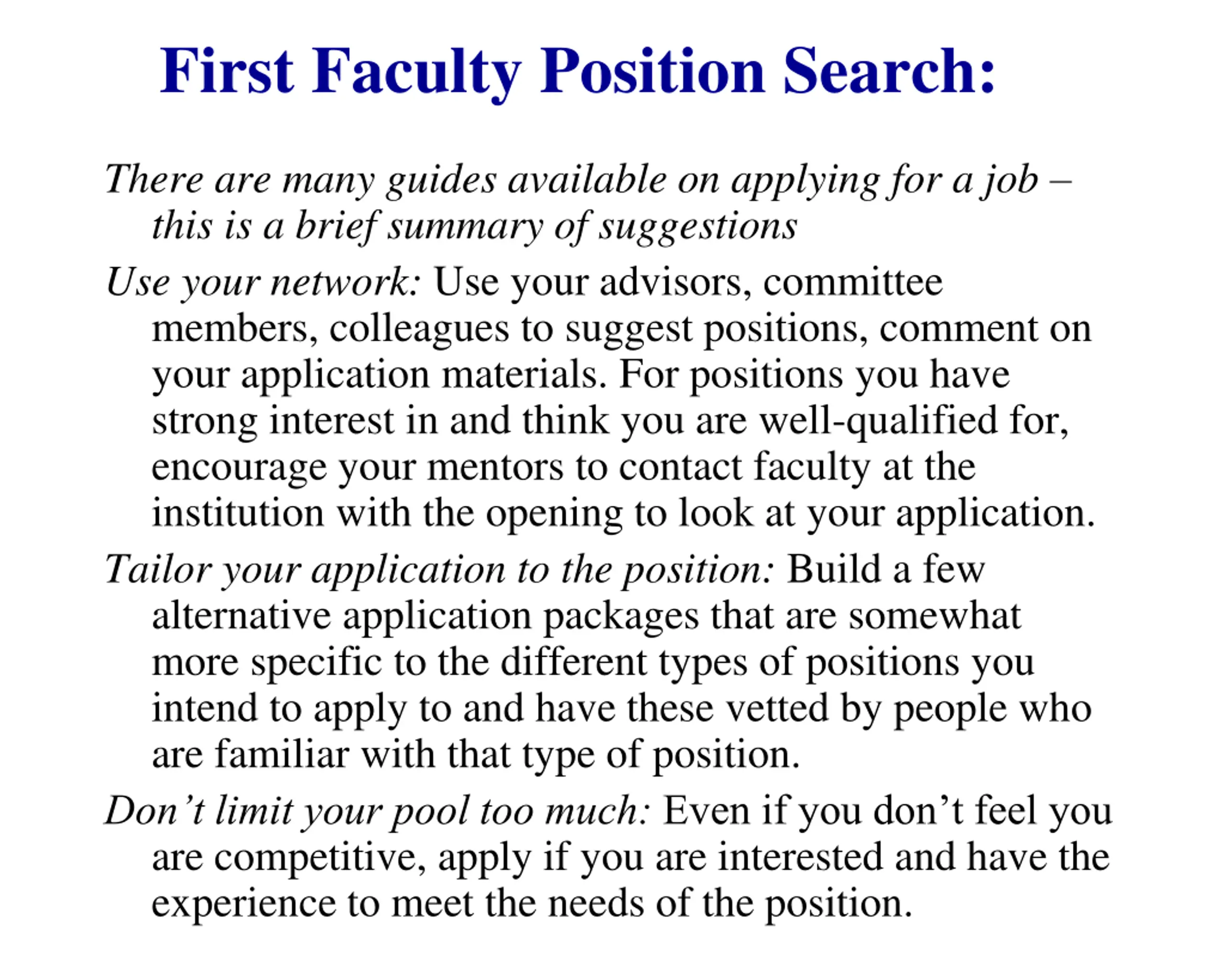The image size is (1224, 980).
Task: Click the word "committee" in the network paragraph
Action: (x=852, y=282)
